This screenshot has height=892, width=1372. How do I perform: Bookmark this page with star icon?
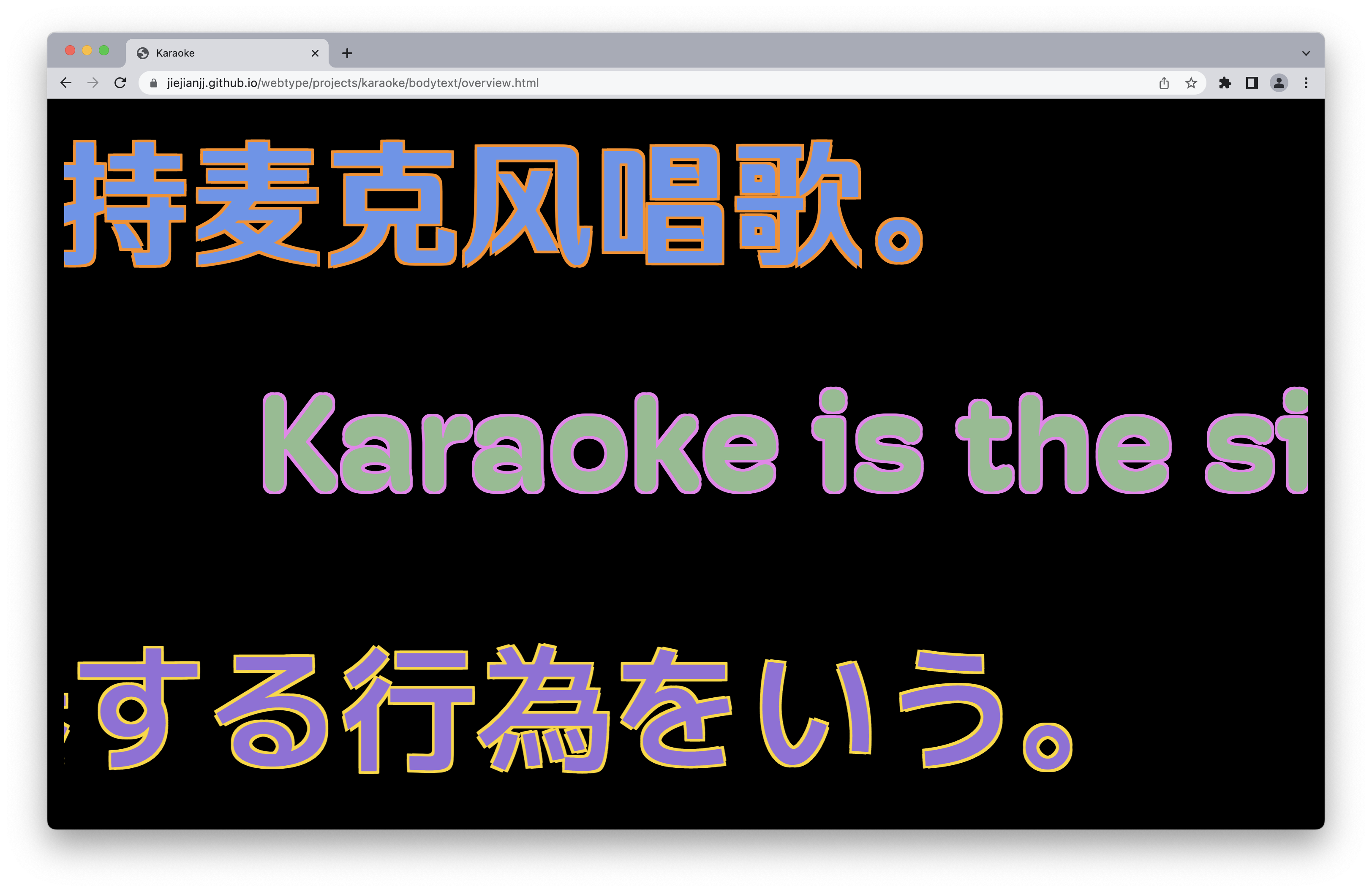point(1191,83)
